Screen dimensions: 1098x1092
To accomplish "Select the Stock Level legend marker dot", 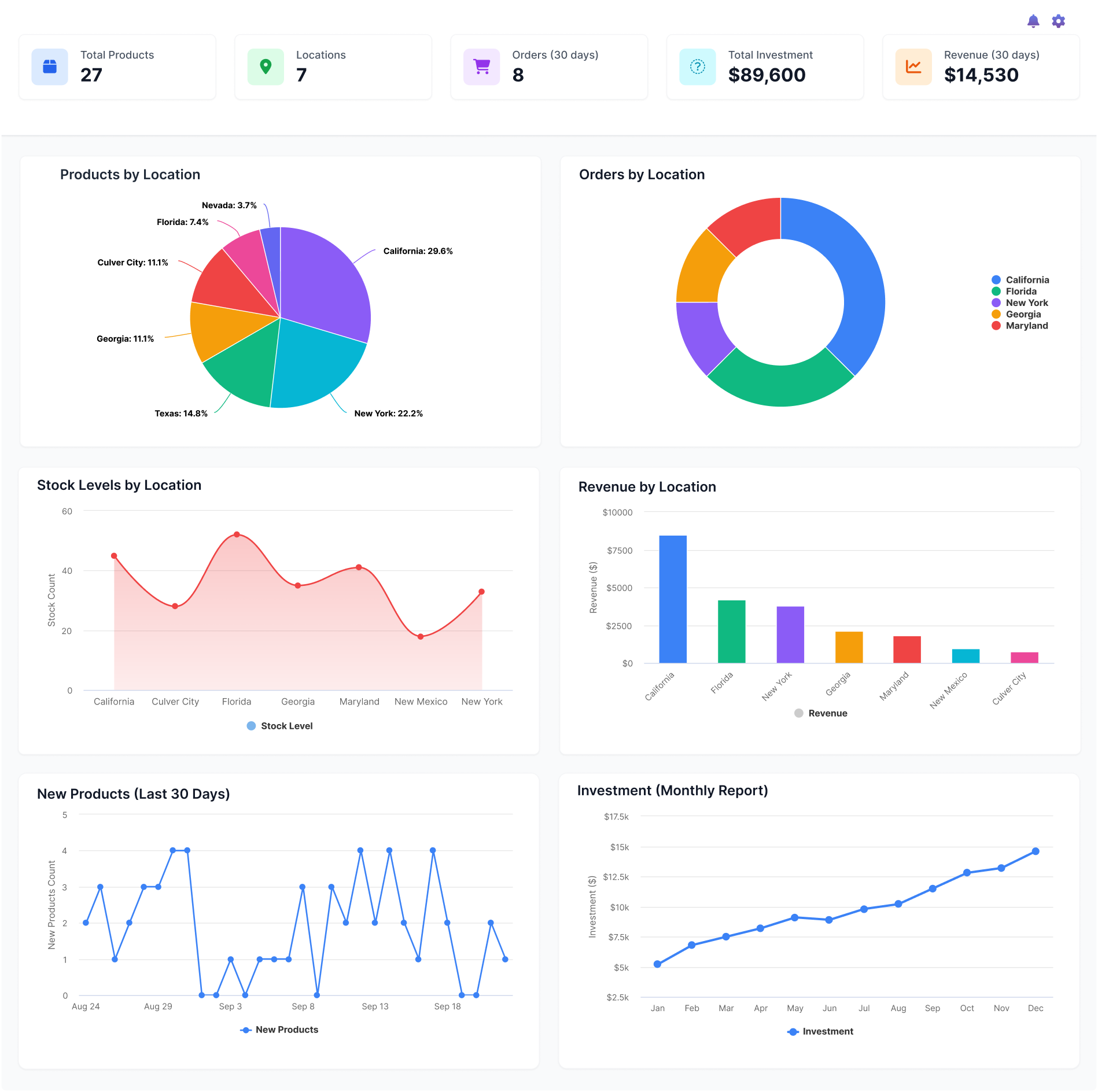I will pos(251,725).
